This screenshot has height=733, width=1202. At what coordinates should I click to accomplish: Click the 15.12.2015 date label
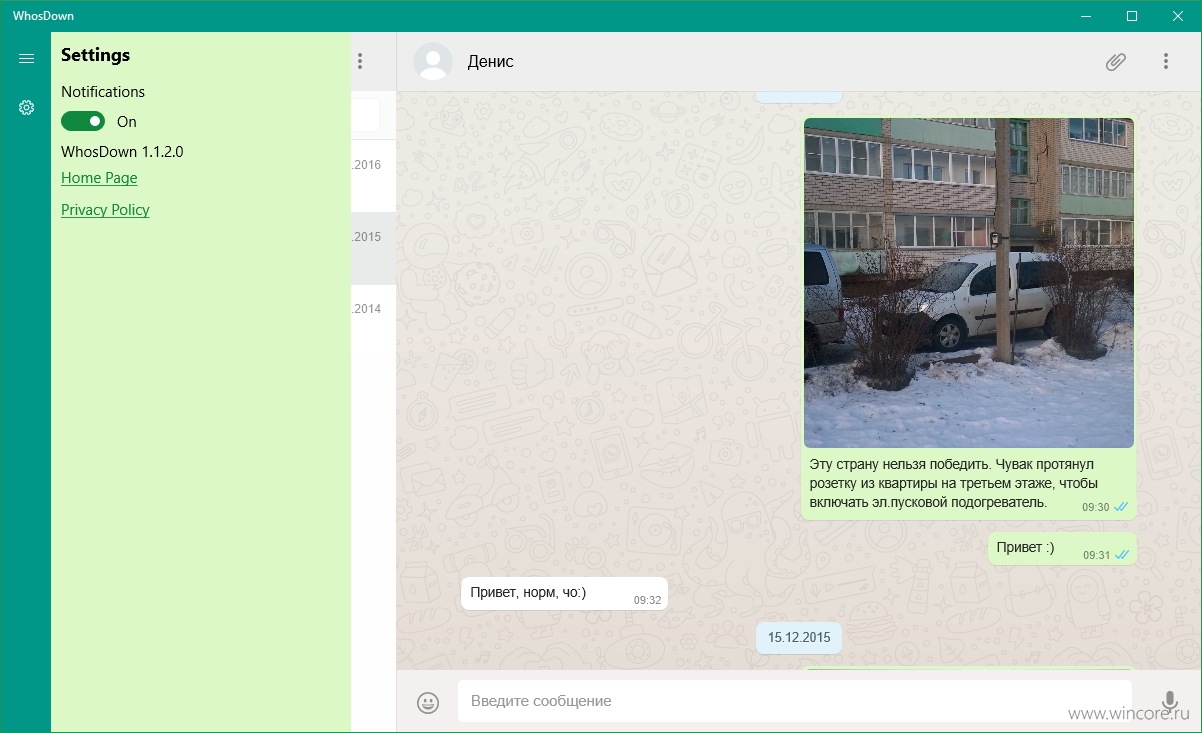(x=799, y=637)
